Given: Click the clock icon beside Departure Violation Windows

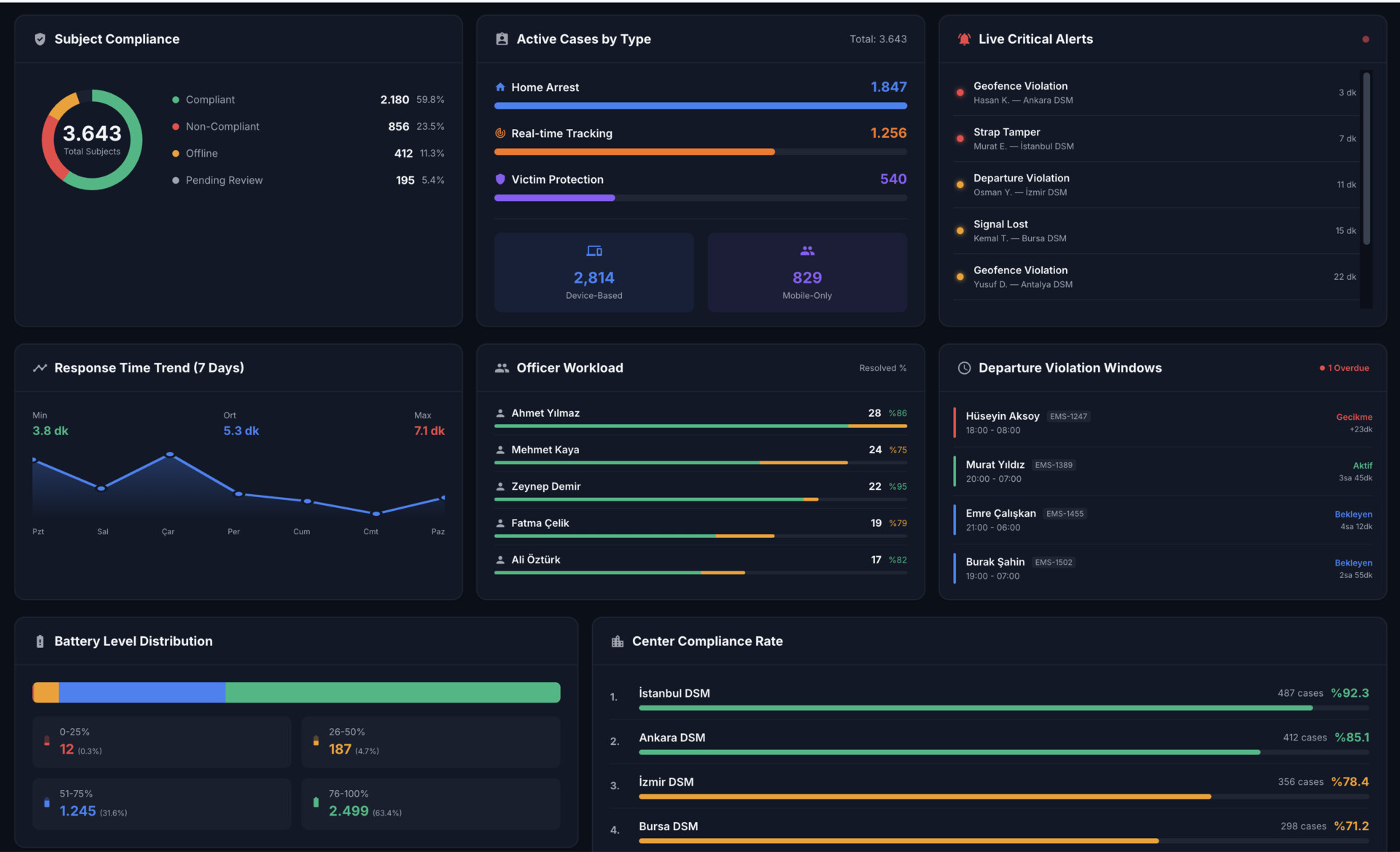Looking at the screenshot, I should pos(964,368).
